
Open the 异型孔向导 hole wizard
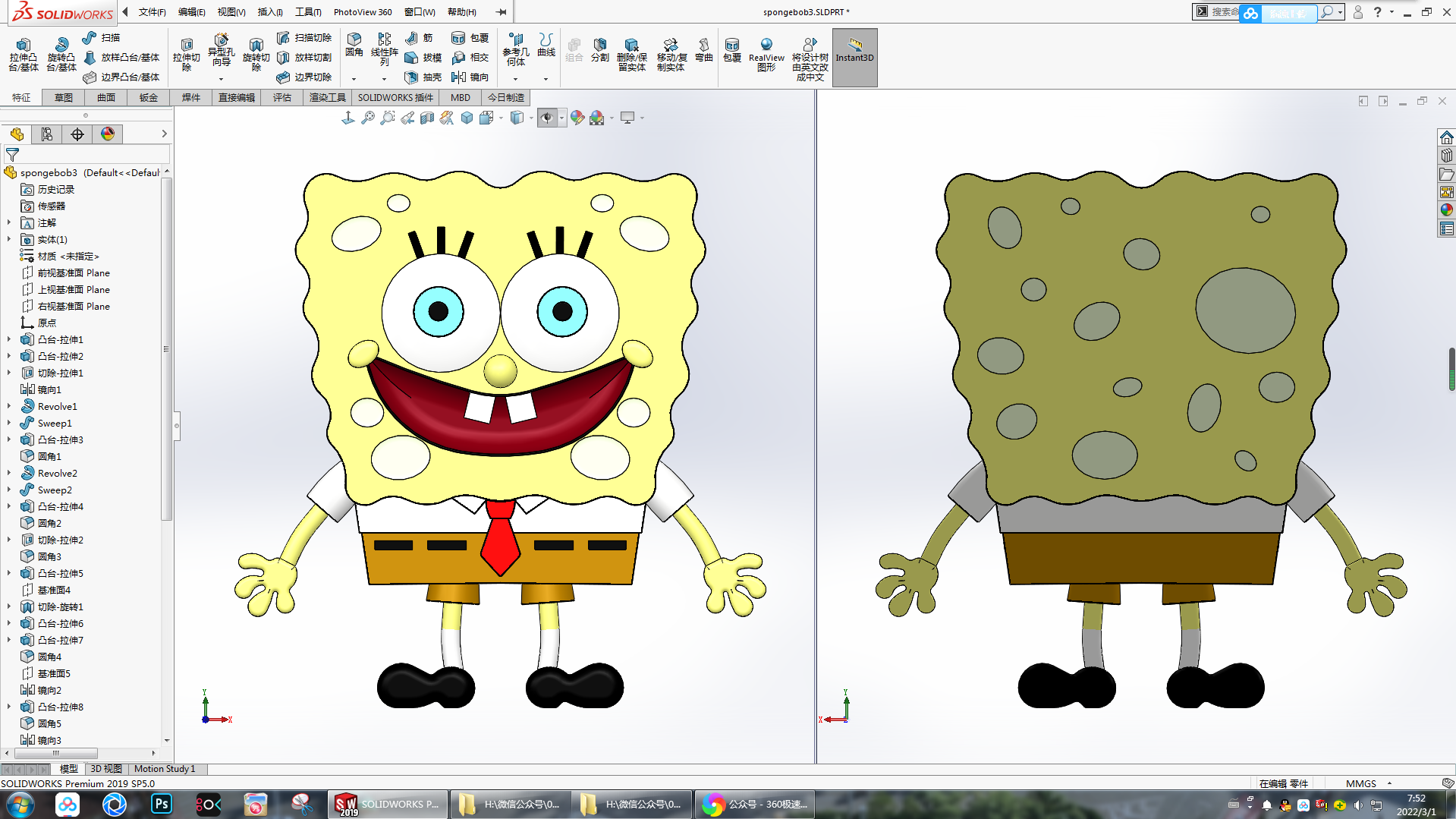click(x=221, y=52)
